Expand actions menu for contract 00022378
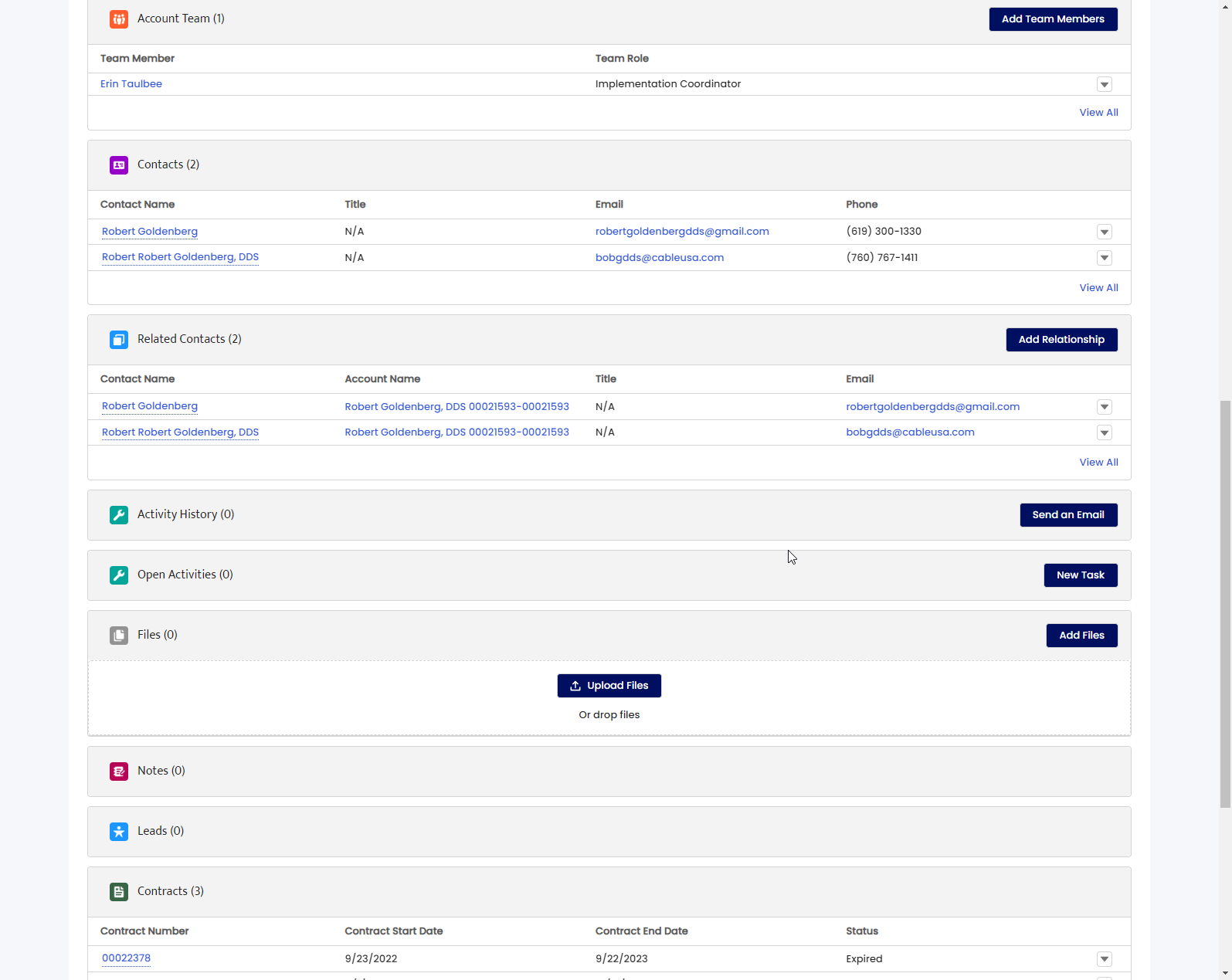This screenshot has height=980, width=1232. pyautogui.click(x=1105, y=959)
